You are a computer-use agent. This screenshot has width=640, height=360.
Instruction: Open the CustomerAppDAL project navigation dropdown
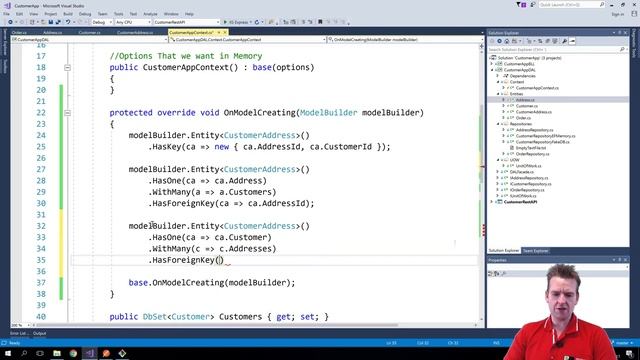tap(89, 40)
